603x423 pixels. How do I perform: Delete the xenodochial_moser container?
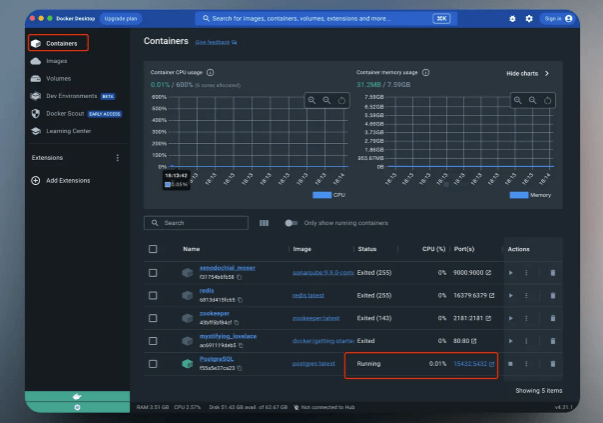(x=553, y=273)
